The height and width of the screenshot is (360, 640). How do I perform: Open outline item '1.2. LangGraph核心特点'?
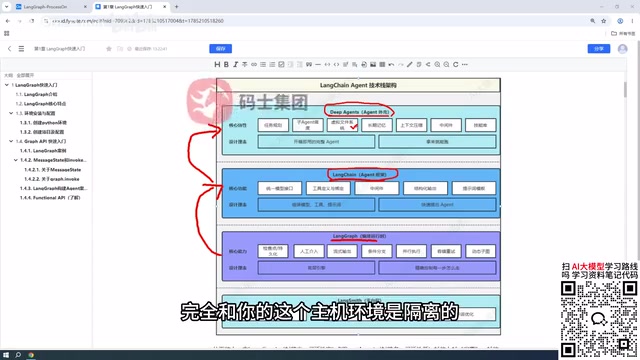[x=41, y=104]
